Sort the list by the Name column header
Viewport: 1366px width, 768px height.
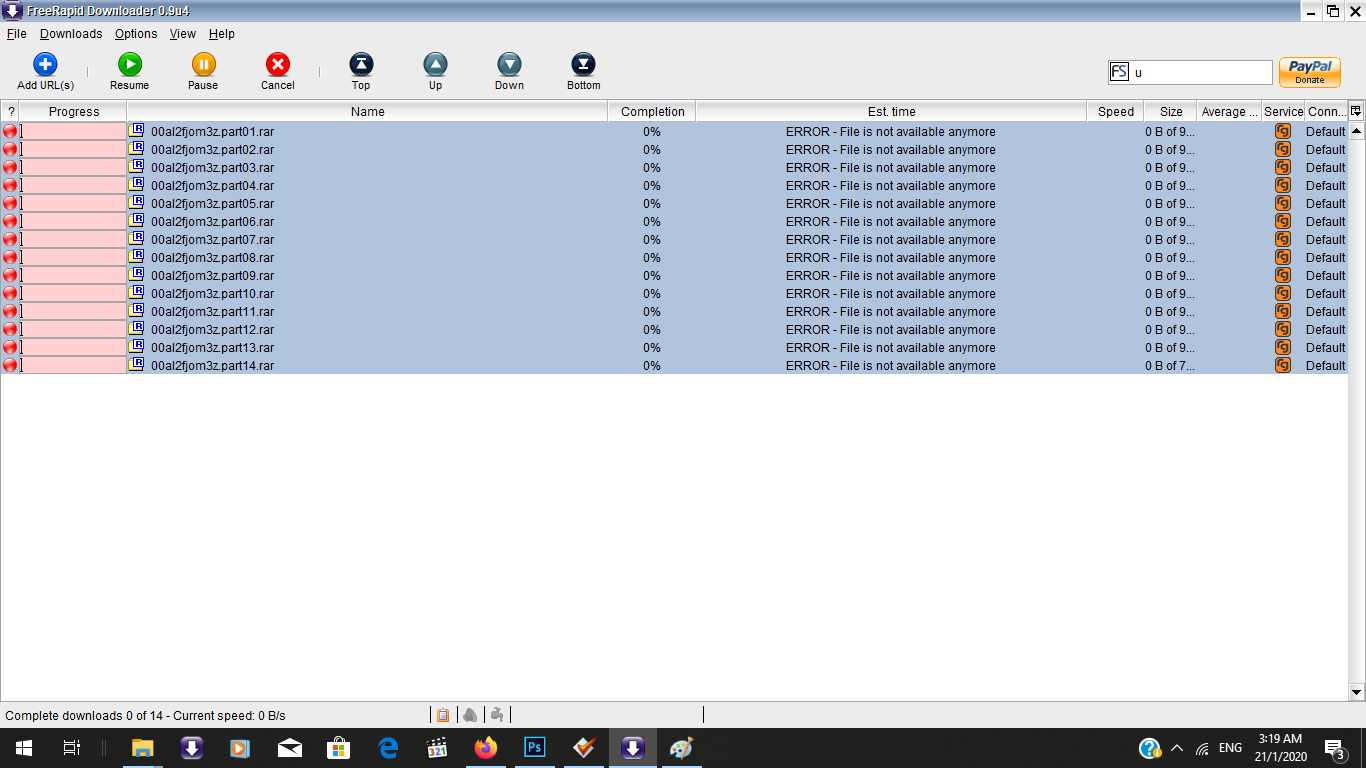[x=367, y=112]
